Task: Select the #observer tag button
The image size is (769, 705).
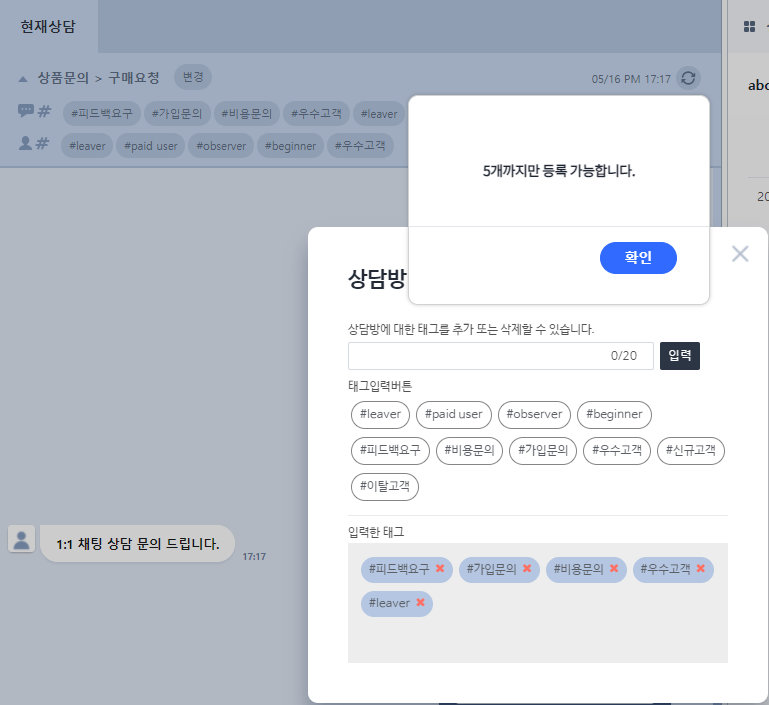Action: click(x=533, y=414)
